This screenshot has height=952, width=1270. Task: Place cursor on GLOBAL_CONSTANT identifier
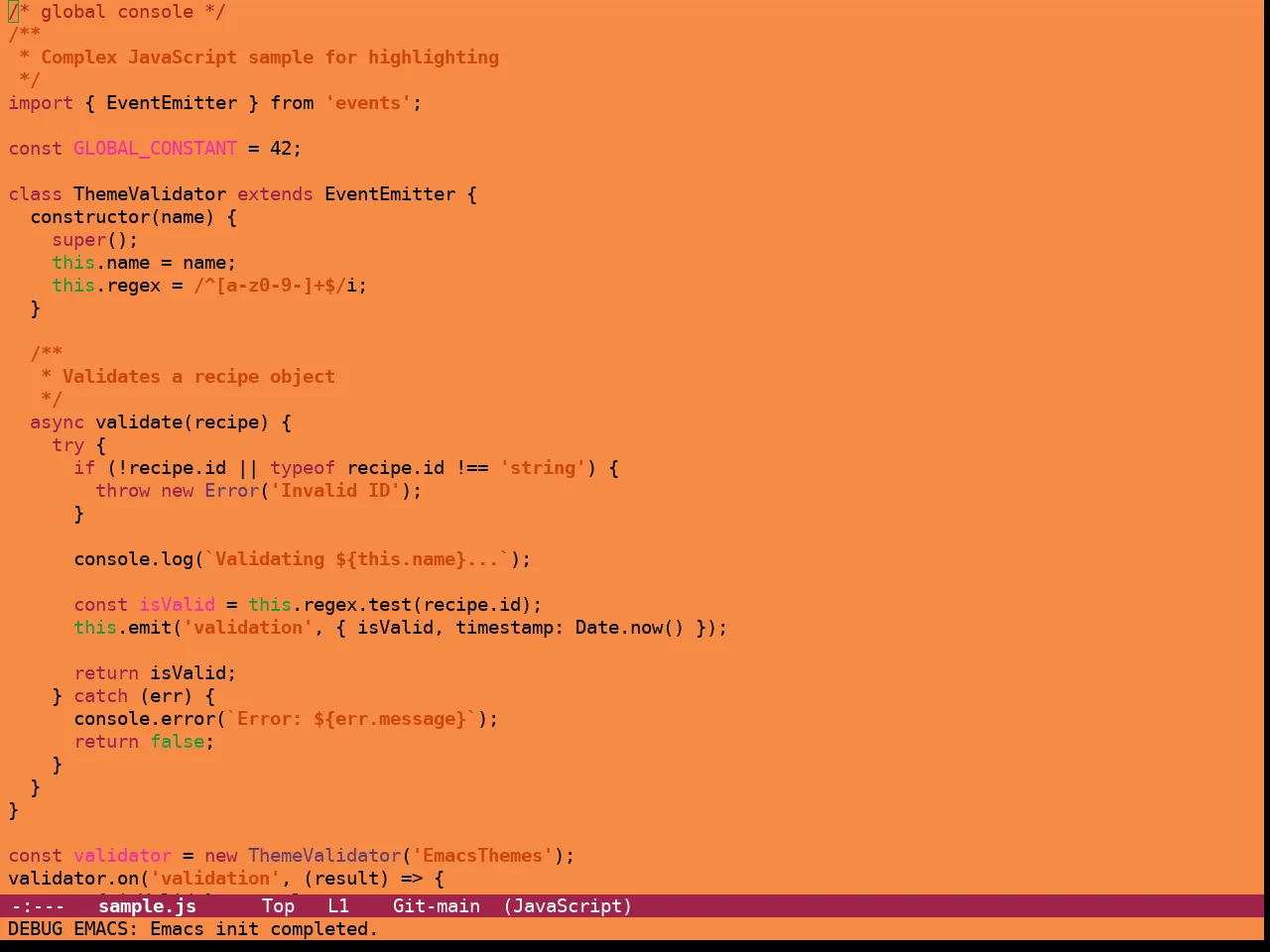[x=156, y=149]
